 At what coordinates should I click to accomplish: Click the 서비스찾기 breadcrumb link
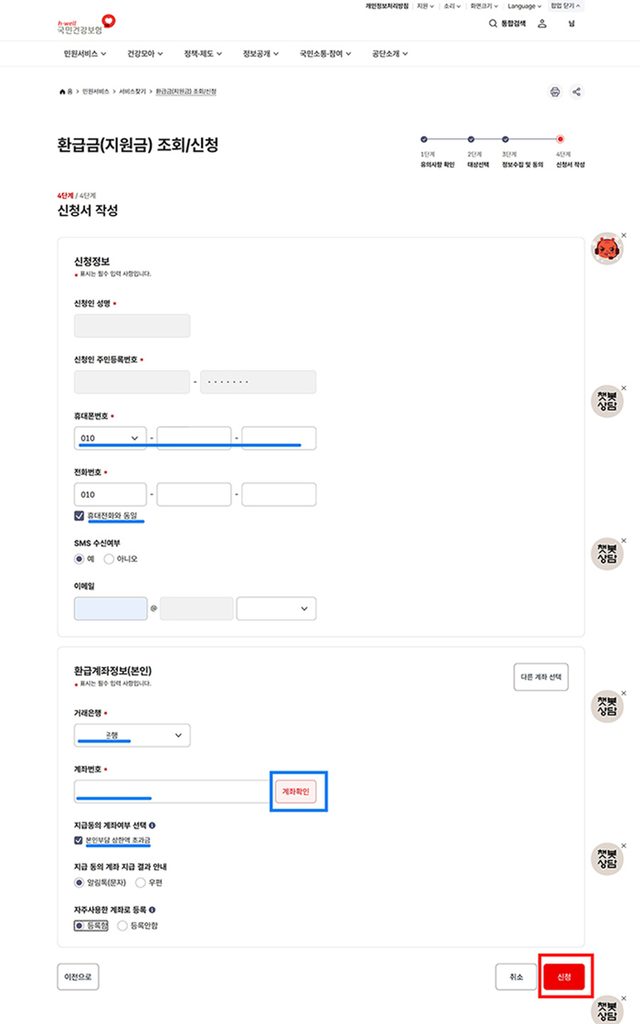click(x=132, y=92)
